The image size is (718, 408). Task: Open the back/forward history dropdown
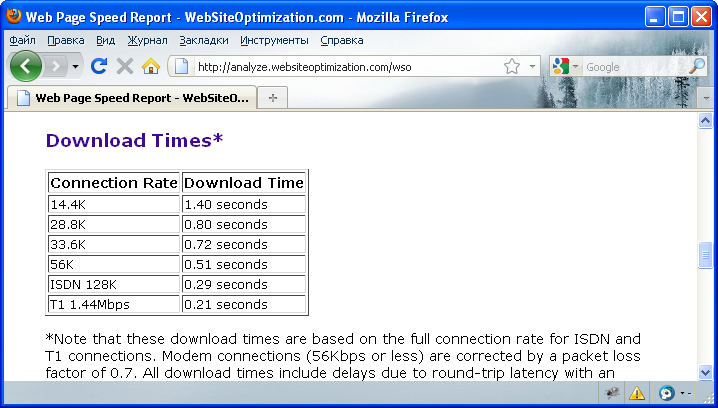pyautogui.click(x=76, y=67)
